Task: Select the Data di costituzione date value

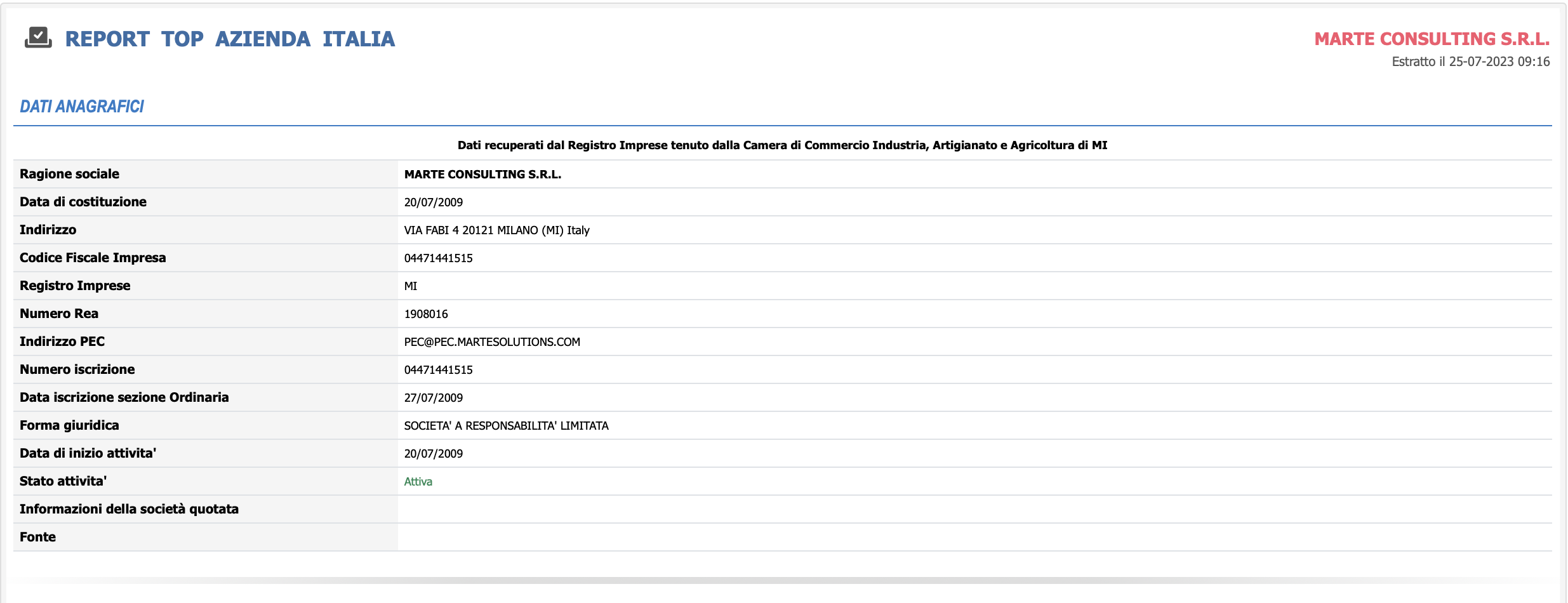Action: [434, 202]
